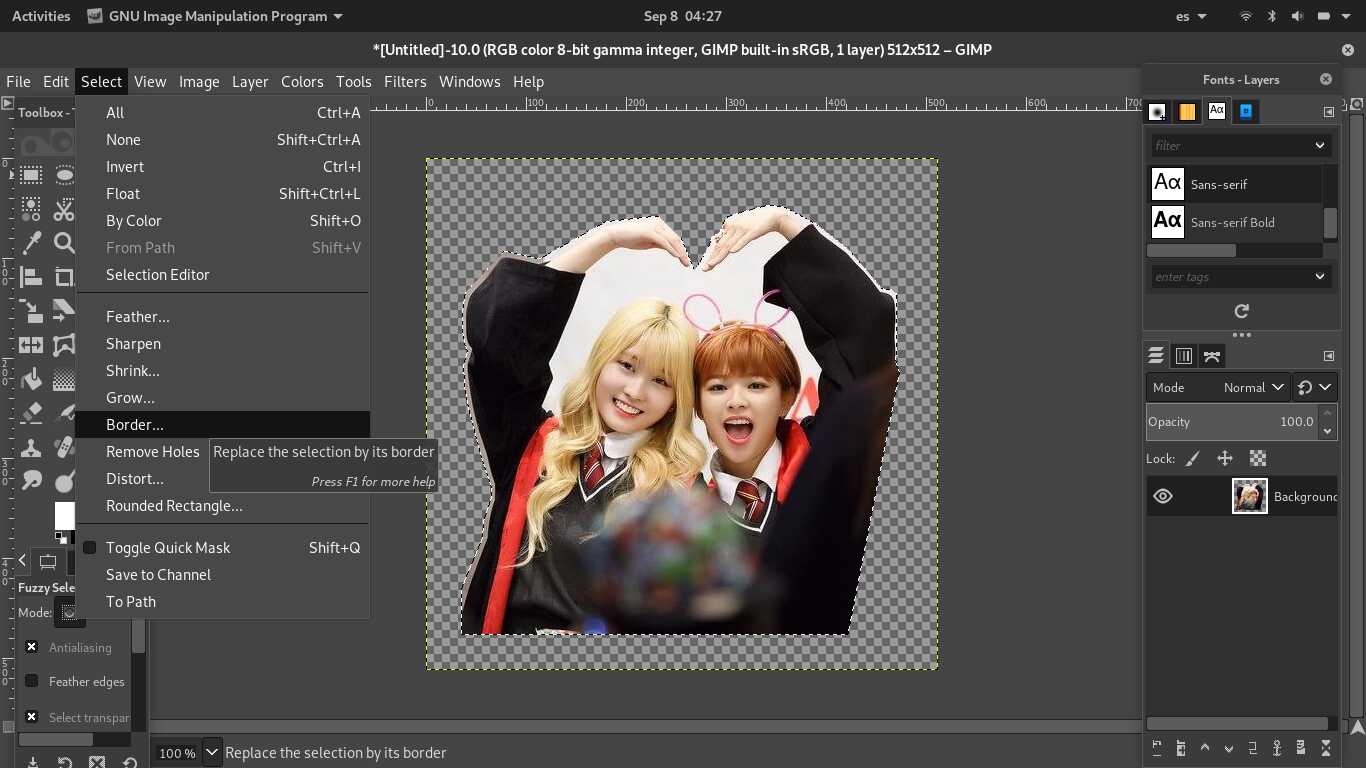Click the refresh fonts icon
The height and width of the screenshot is (768, 1366).
pos(1241,311)
